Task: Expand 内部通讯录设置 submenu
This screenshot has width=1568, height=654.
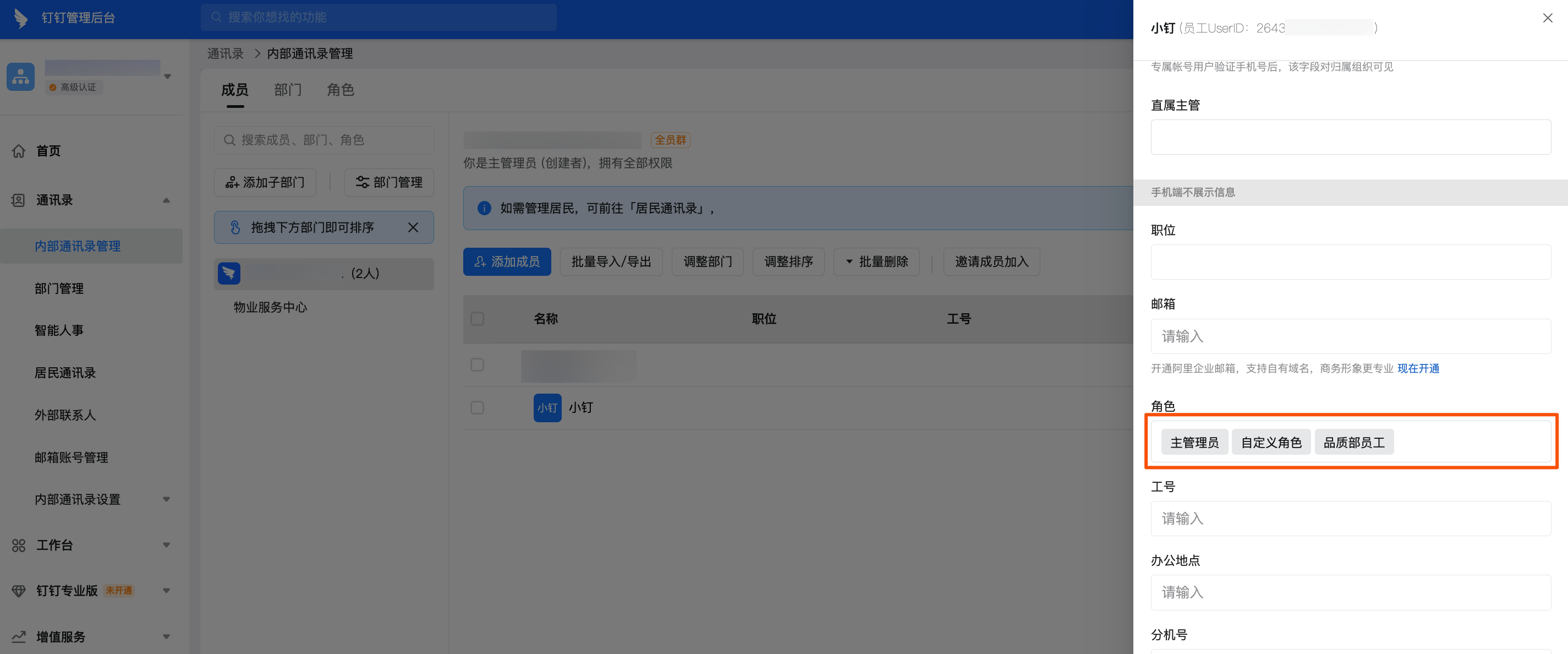Action: [166, 500]
